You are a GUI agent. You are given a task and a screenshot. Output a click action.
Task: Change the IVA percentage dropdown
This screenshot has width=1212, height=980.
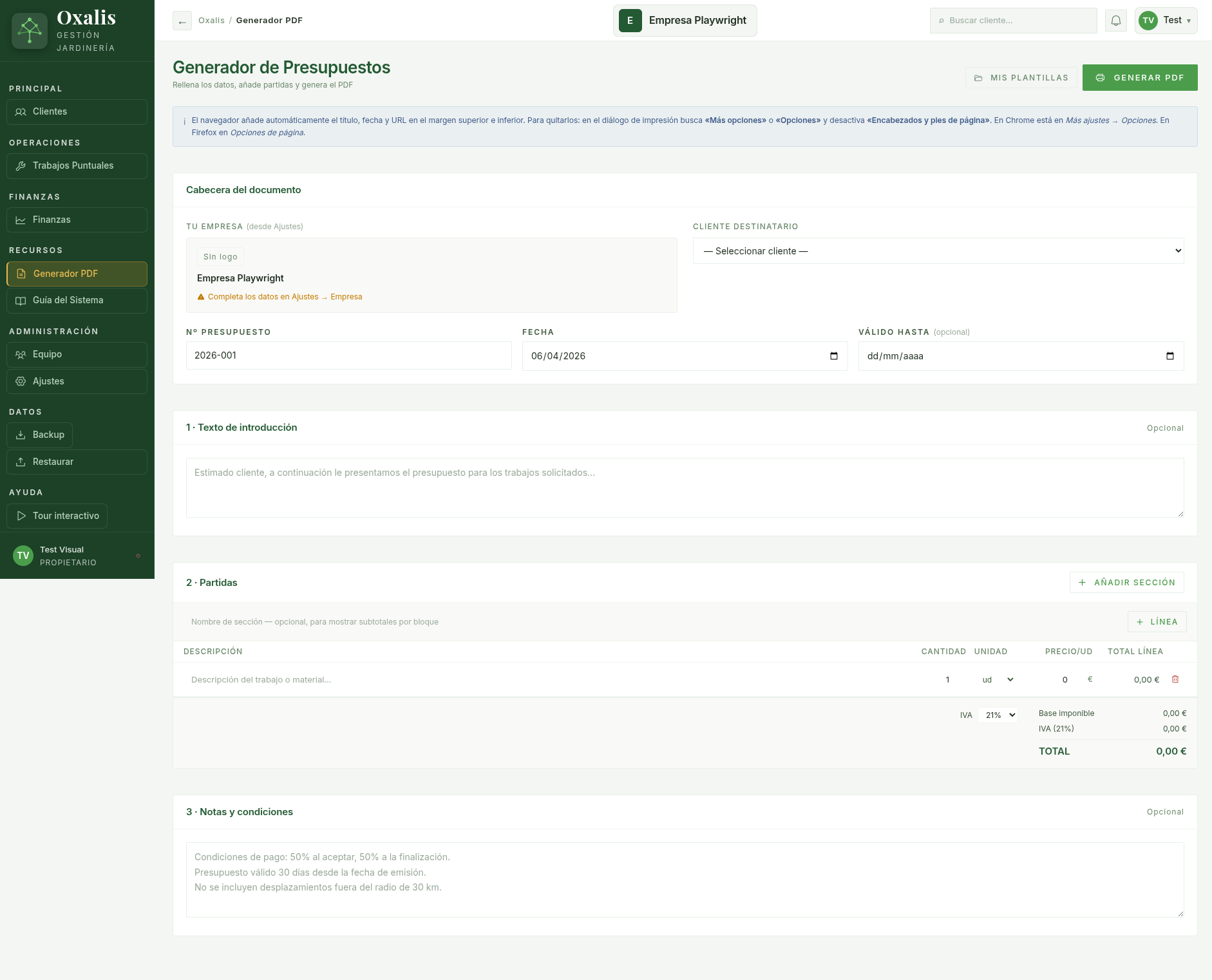999,715
